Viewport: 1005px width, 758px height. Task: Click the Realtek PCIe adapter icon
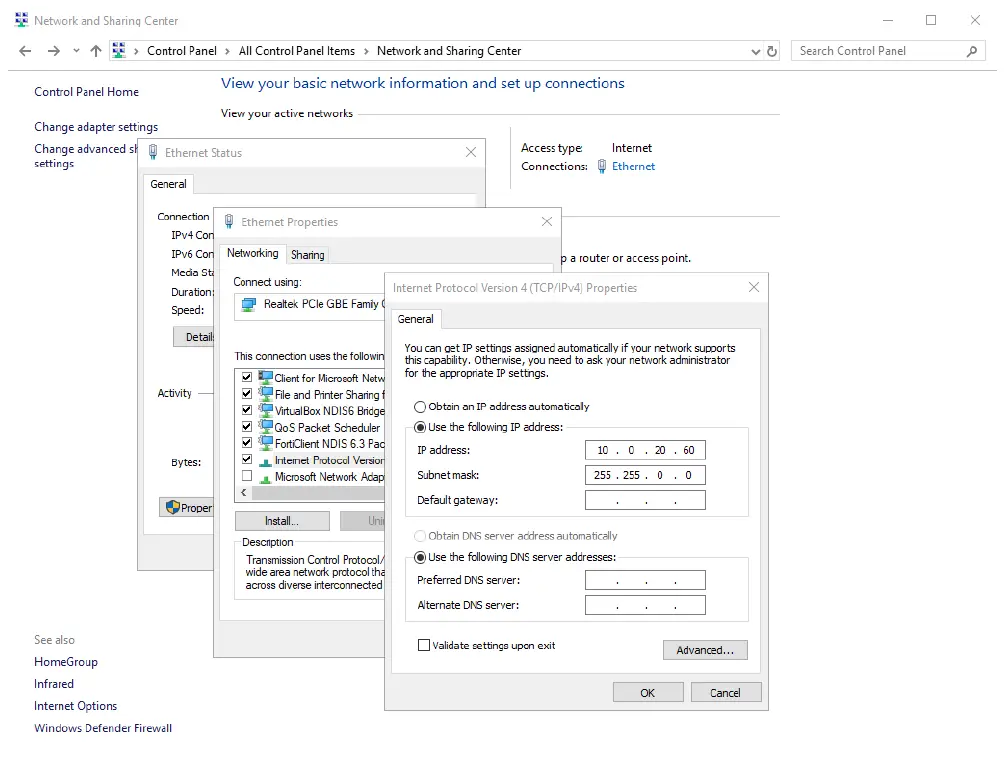pyautogui.click(x=249, y=304)
